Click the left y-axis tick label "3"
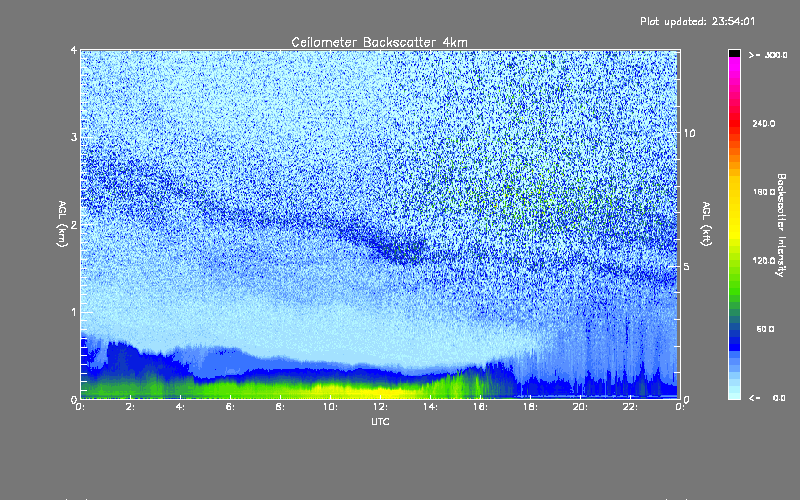Screen dimensions: 800x500 tap(74, 137)
